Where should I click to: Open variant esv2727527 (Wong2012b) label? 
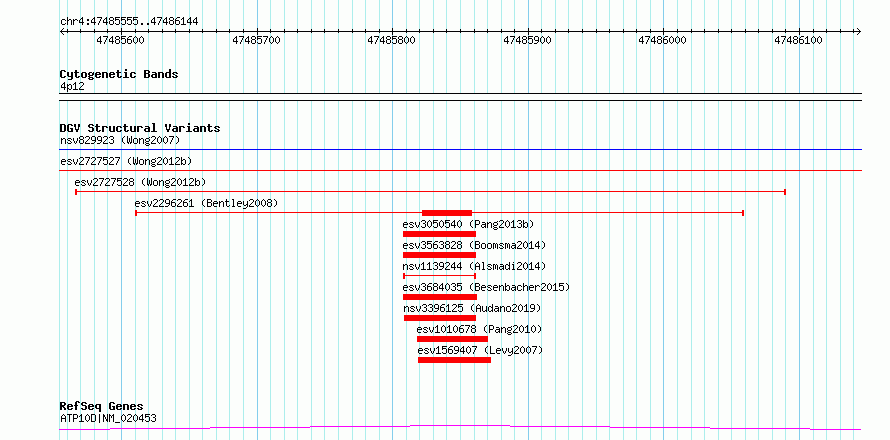coord(126,161)
